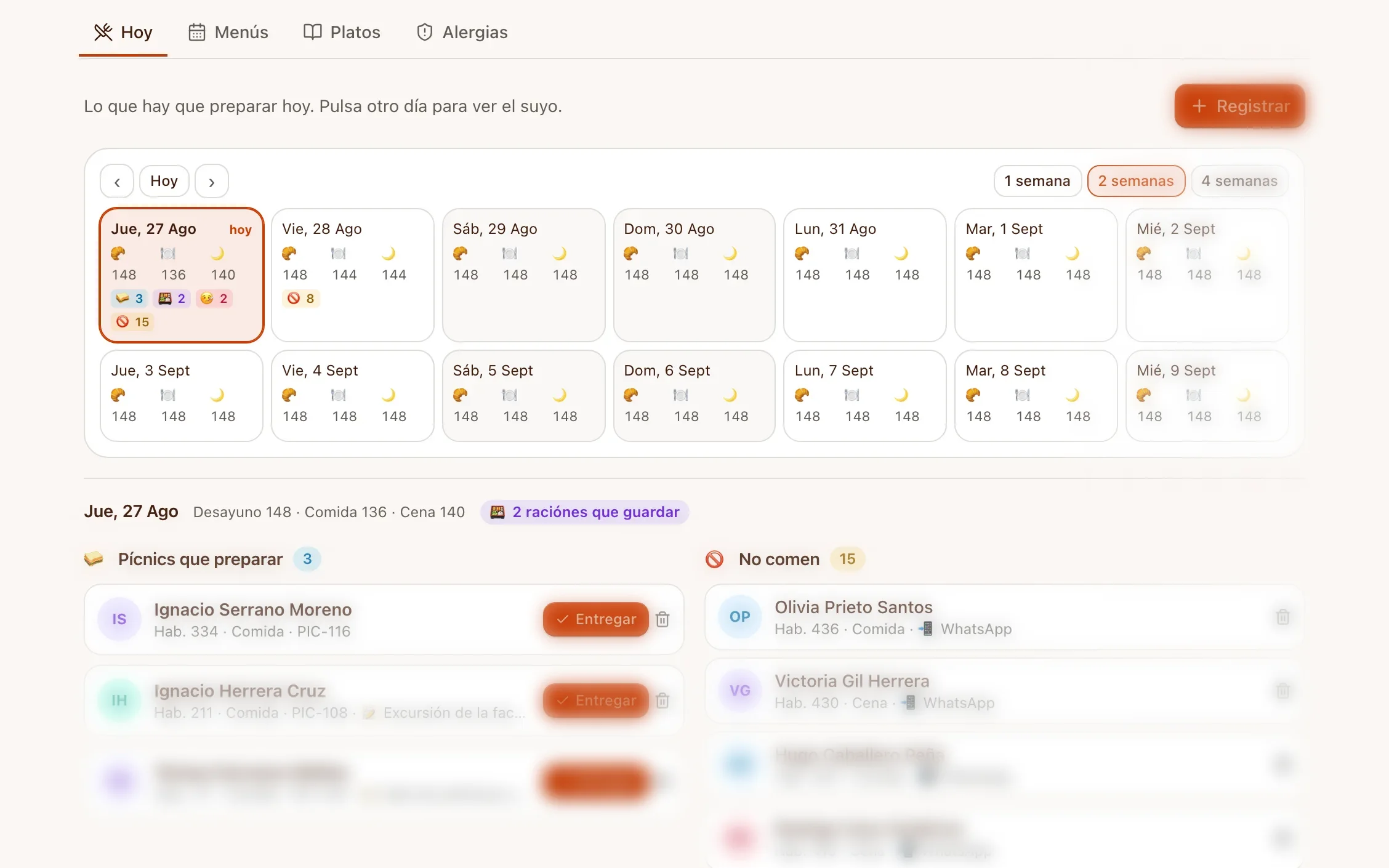The image size is (1389, 868).
Task: Click the IS avatar of Ignacio Serrano Moreno
Action: coord(119,619)
